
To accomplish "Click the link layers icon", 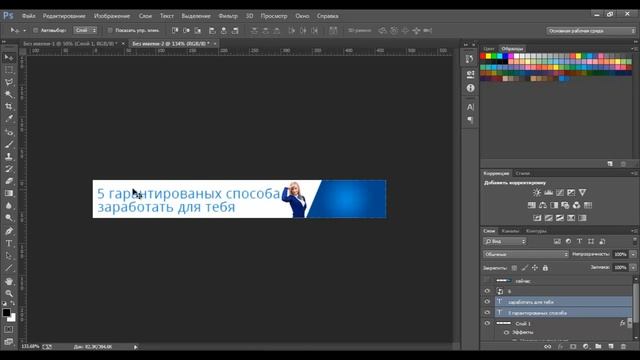I will (x=547, y=347).
